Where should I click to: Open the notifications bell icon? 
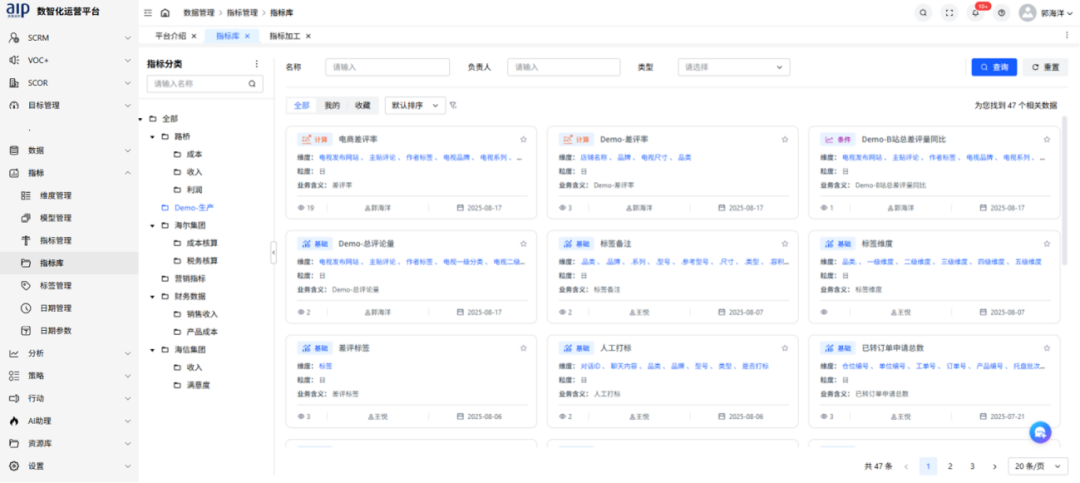click(975, 13)
